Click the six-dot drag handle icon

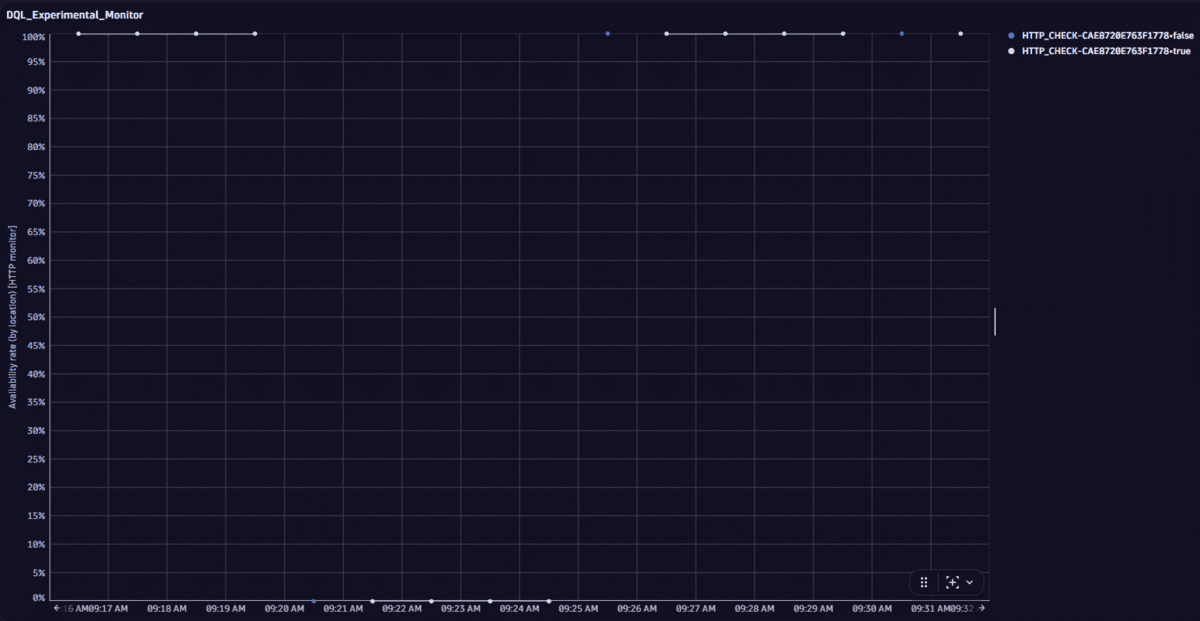pyautogui.click(x=922, y=581)
